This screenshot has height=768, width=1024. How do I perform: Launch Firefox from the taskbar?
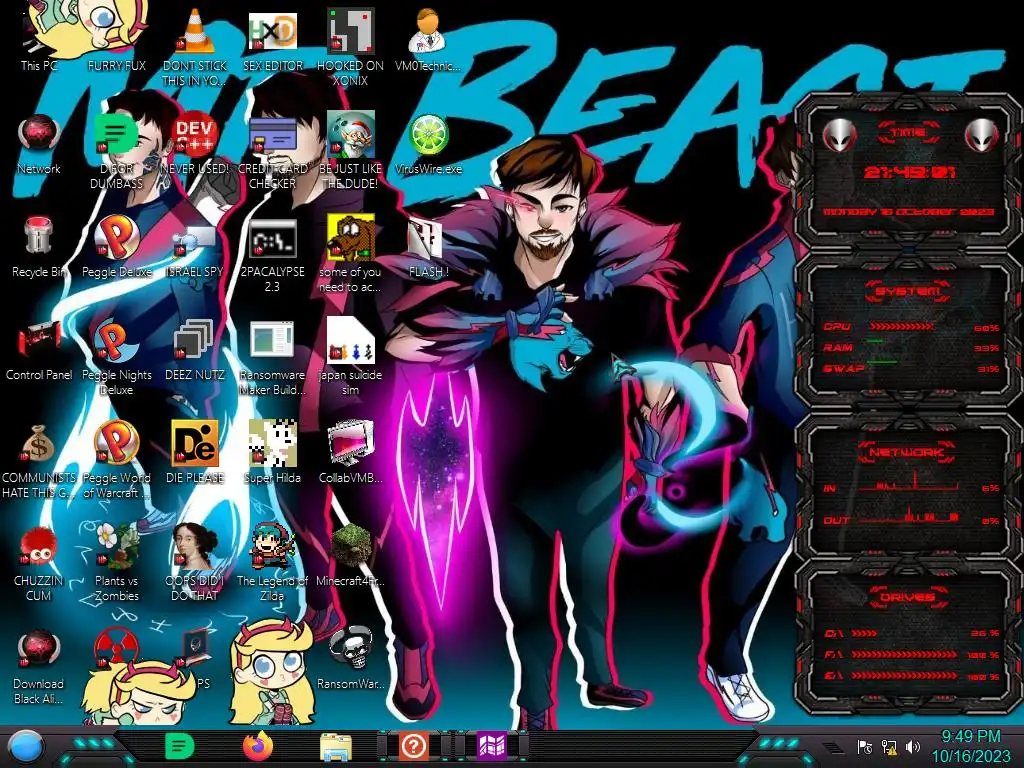(257, 746)
